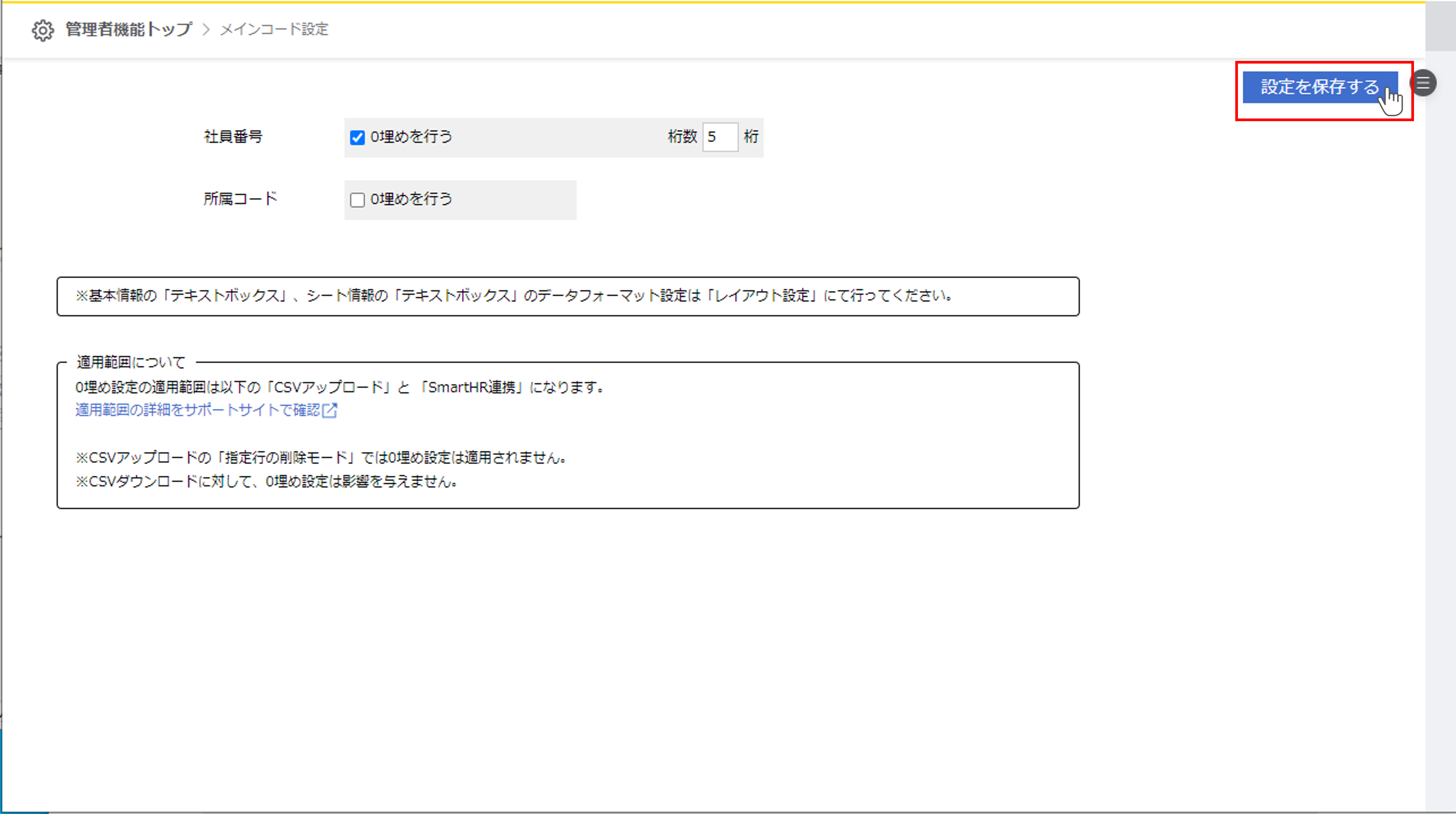Click the gear icon in the breadcrumb

pos(42,30)
